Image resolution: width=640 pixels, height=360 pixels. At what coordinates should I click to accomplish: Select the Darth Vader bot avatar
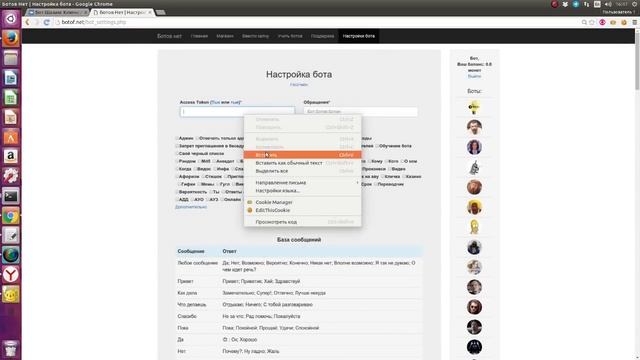tap(474, 347)
